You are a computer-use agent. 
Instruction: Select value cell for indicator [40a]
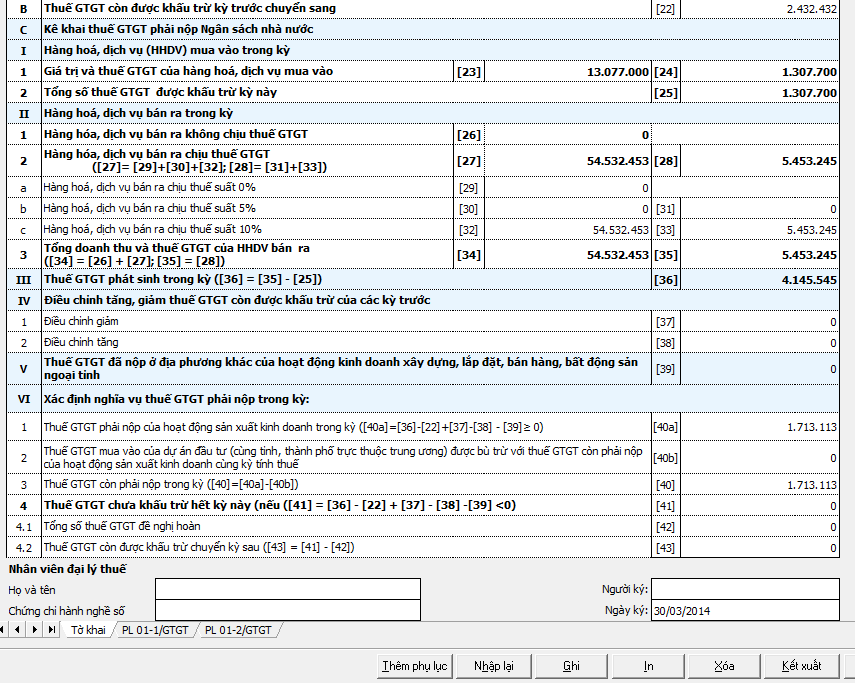[760, 427]
